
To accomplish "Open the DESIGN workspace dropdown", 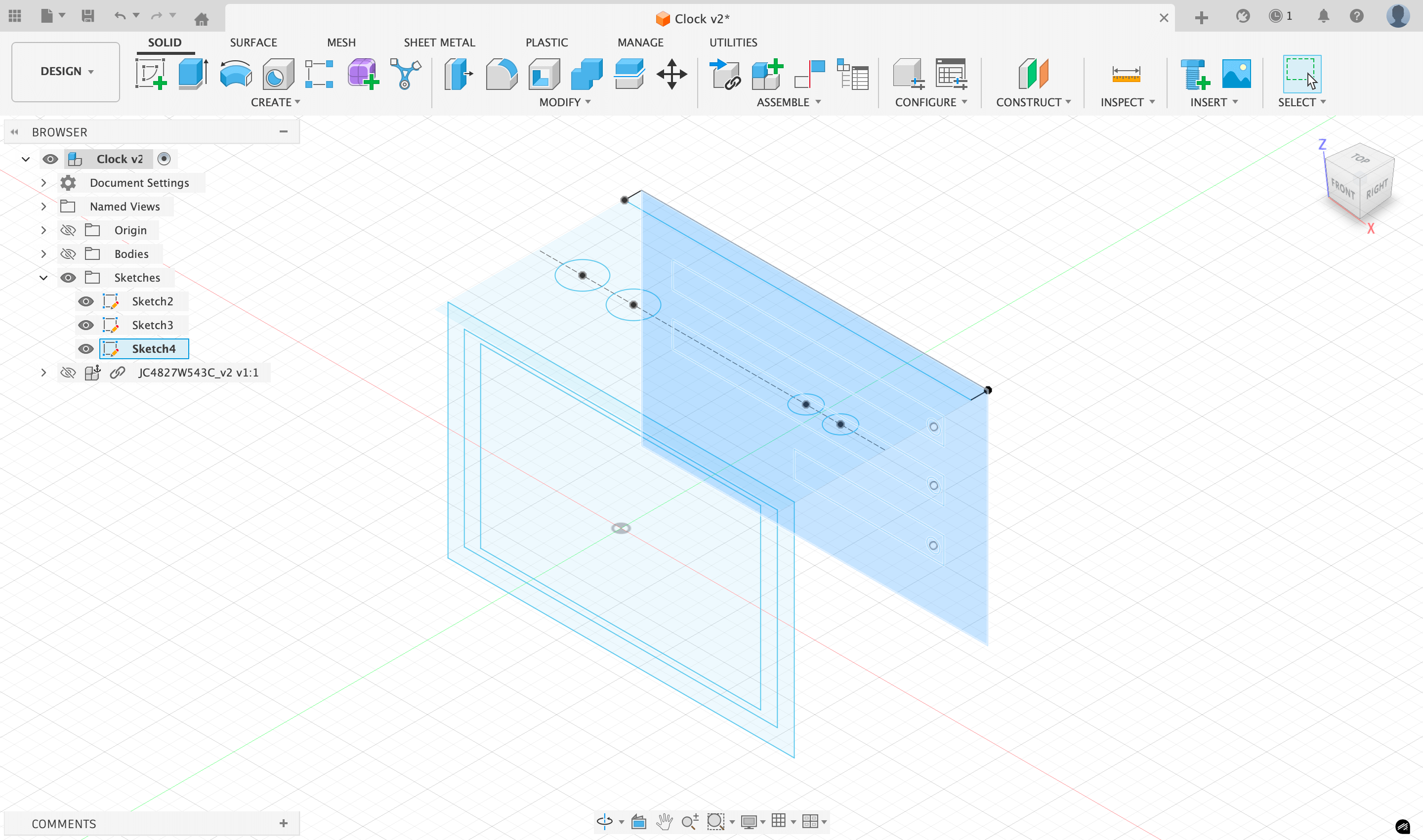I will pos(66,71).
